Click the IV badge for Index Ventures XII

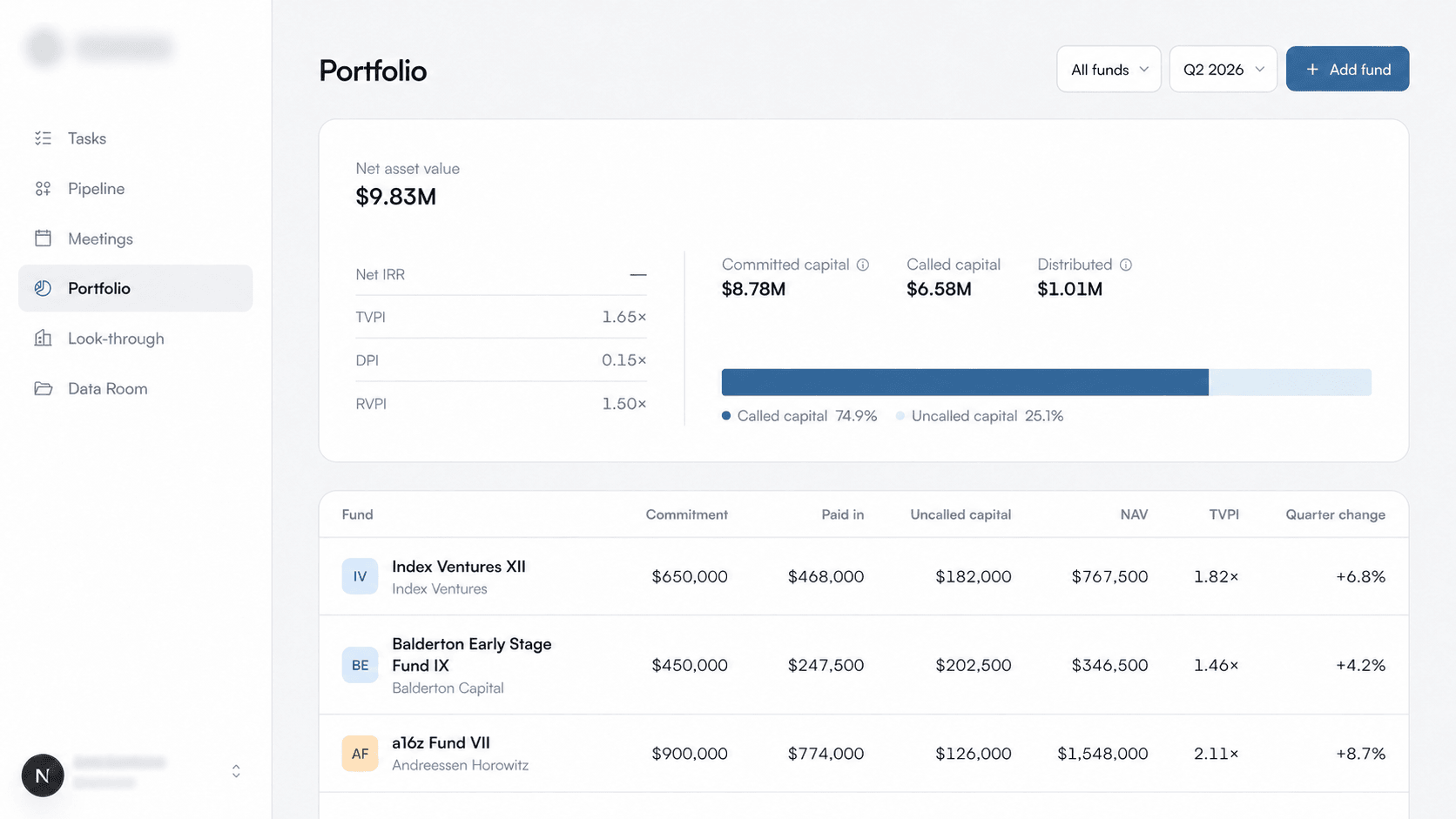coord(360,576)
